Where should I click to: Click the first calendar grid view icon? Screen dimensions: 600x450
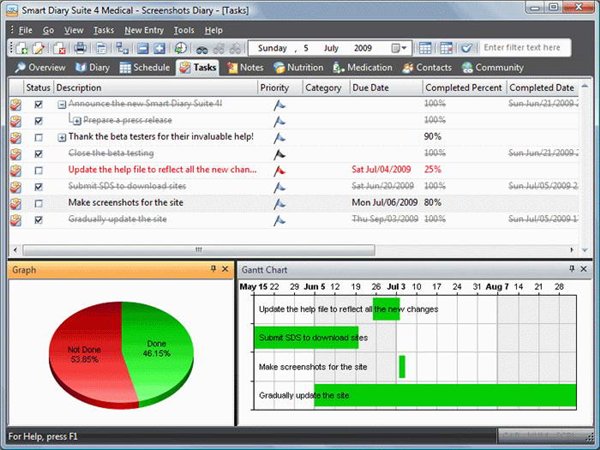[x=425, y=48]
